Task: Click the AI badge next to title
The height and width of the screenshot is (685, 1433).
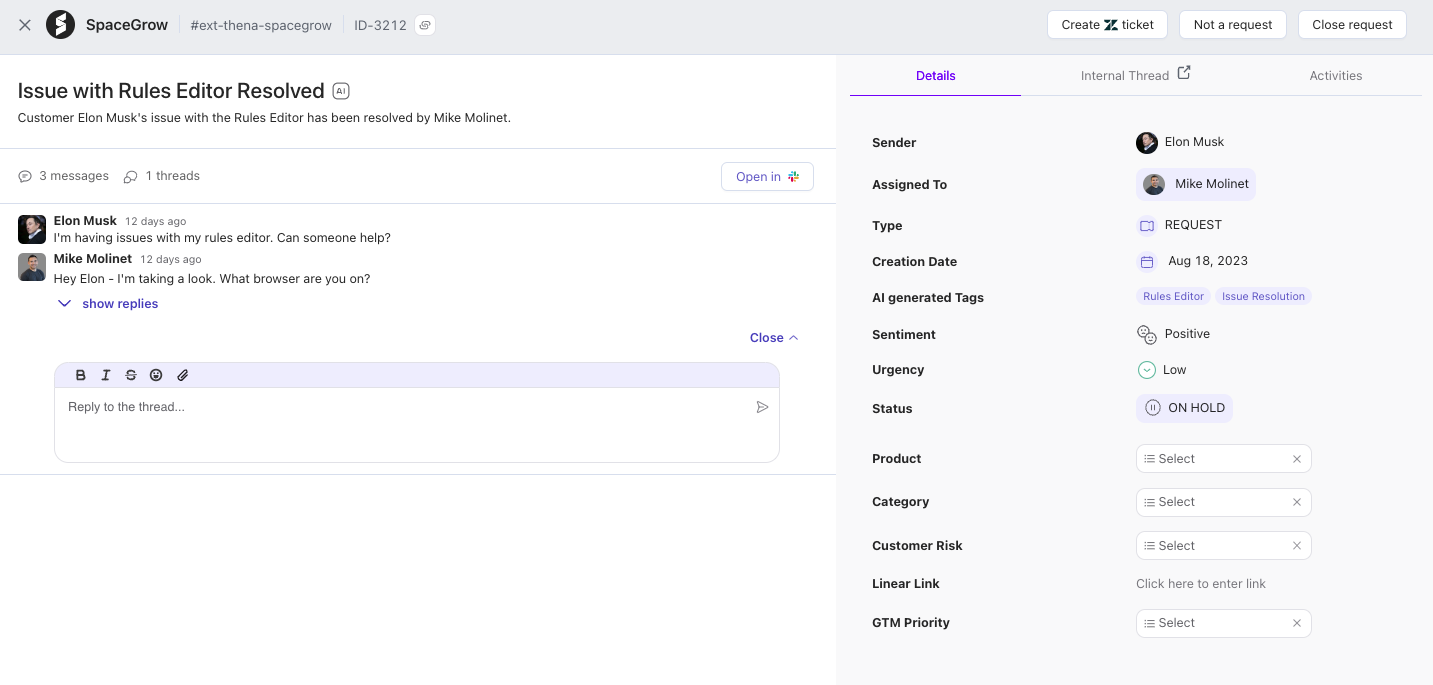Action: pyautogui.click(x=341, y=91)
